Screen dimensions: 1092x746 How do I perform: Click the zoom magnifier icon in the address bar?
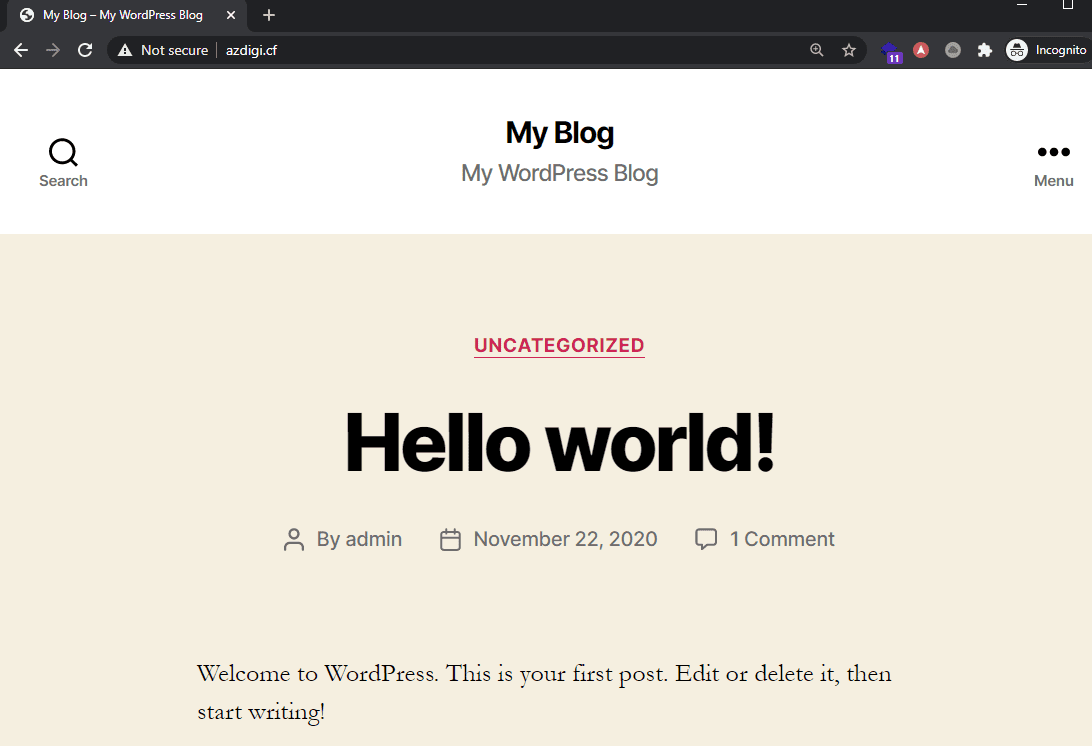[817, 50]
